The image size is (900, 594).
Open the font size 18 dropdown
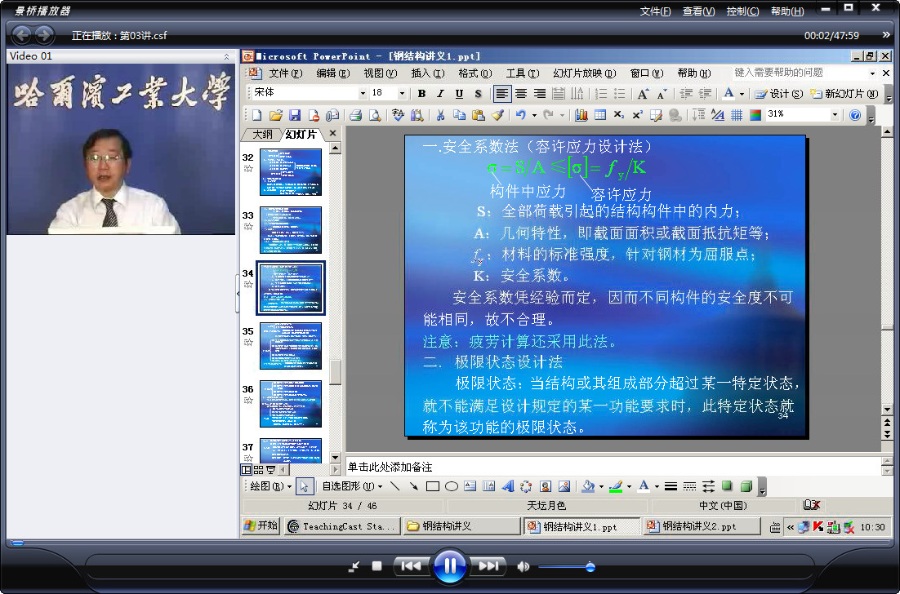(x=402, y=93)
